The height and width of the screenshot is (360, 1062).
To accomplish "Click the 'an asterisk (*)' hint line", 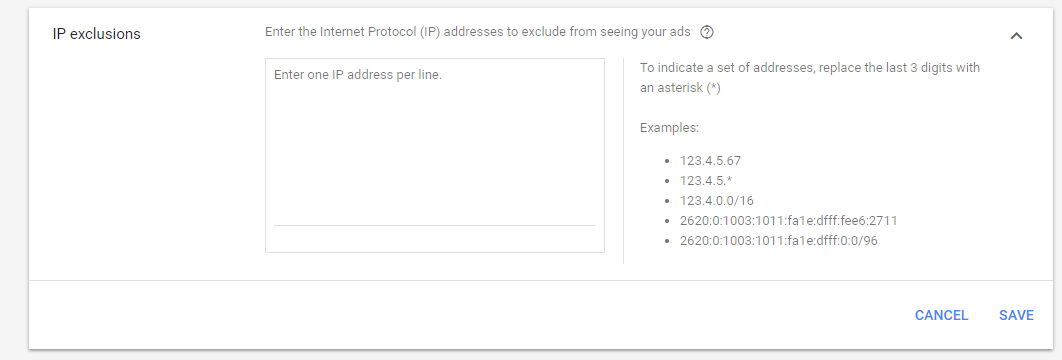I will pyautogui.click(x=680, y=88).
